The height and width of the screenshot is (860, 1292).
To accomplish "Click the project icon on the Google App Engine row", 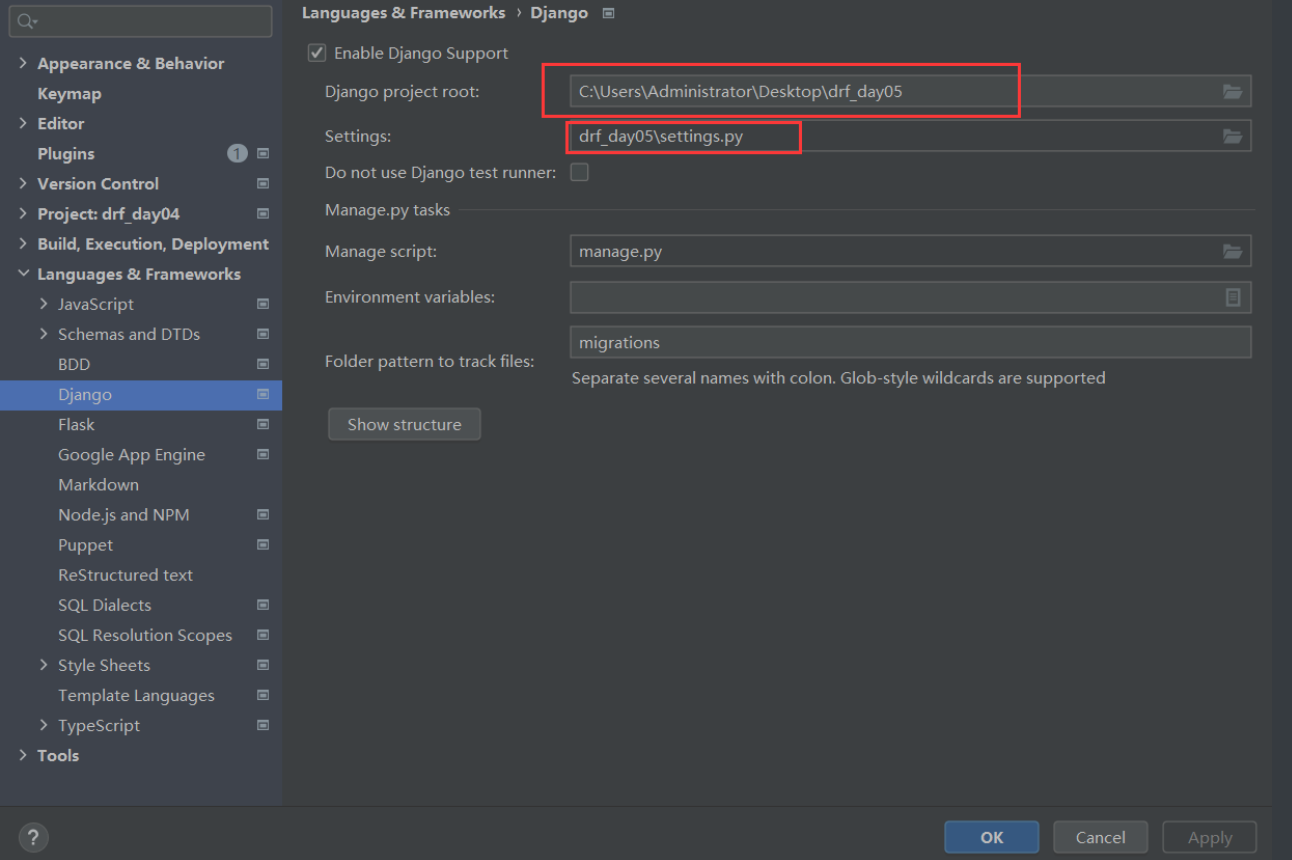I will pos(263,455).
